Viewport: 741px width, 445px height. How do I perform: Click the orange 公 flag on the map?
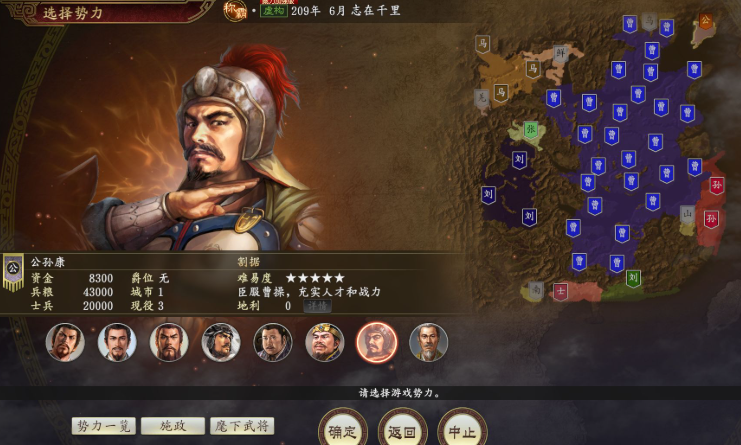click(x=706, y=21)
